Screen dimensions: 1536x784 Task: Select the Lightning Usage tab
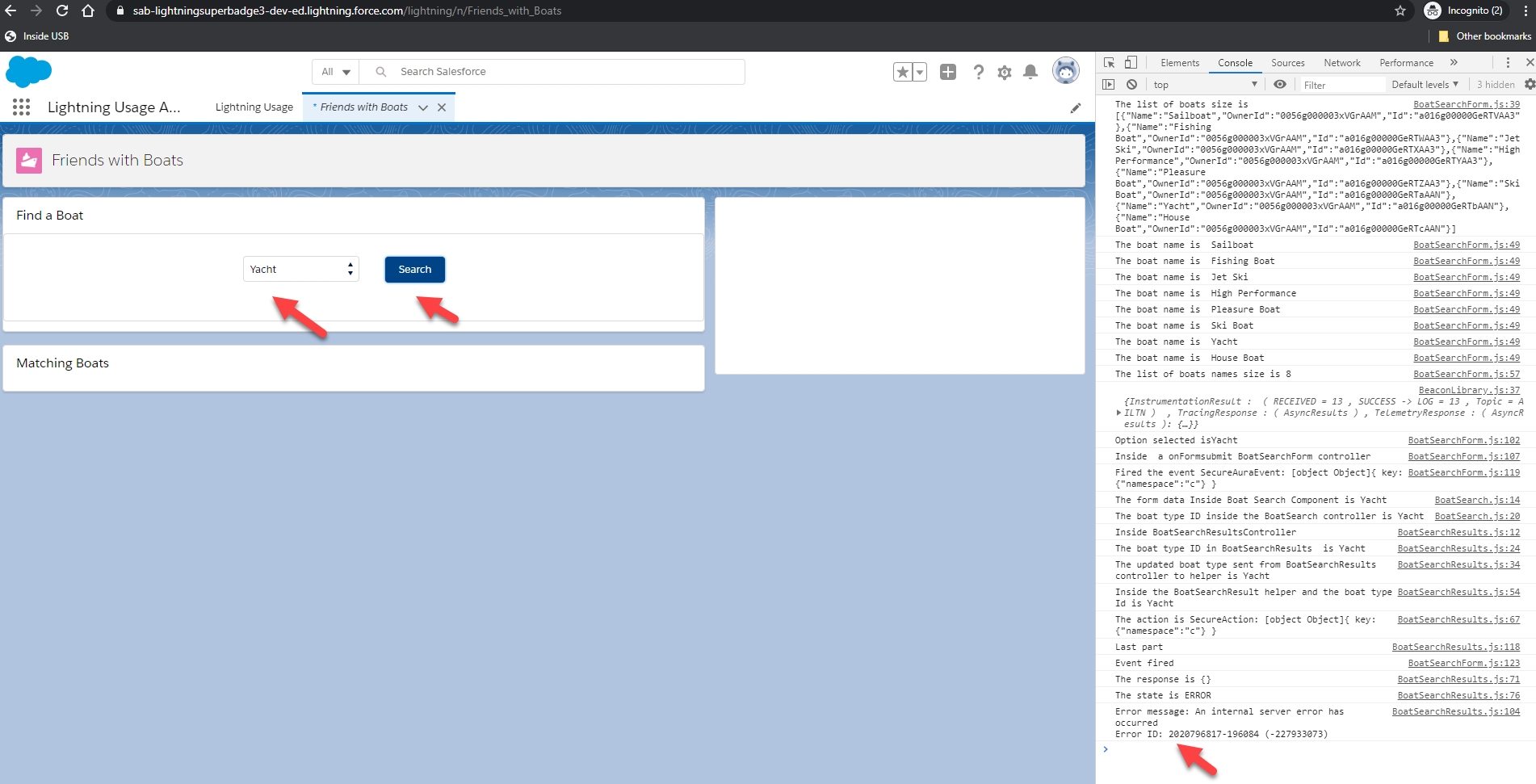click(254, 107)
